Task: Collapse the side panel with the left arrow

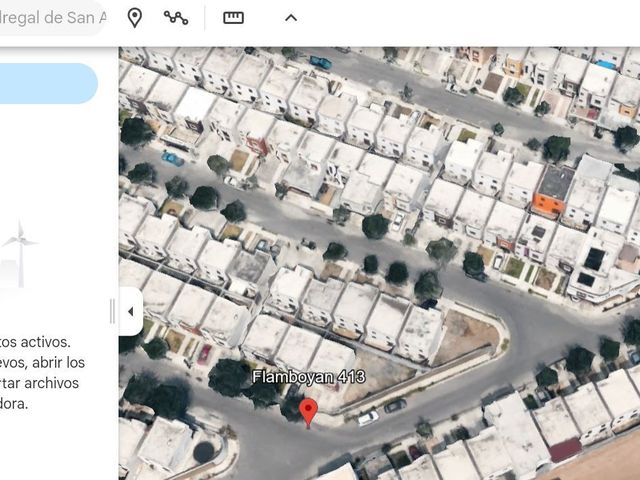Action: point(131,312)
